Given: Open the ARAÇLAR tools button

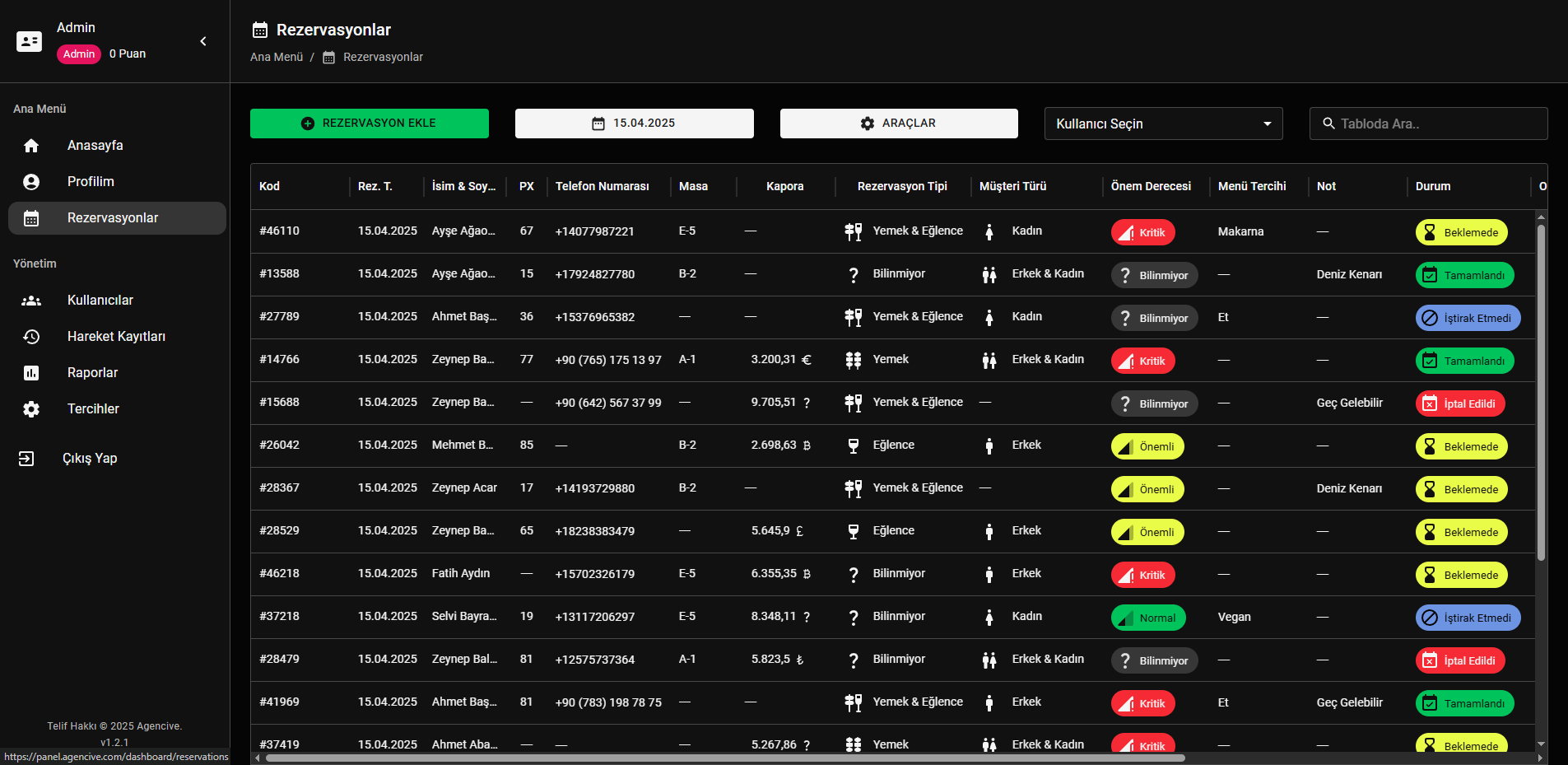Looking at the screenshot, I should [x=898, y=124].
